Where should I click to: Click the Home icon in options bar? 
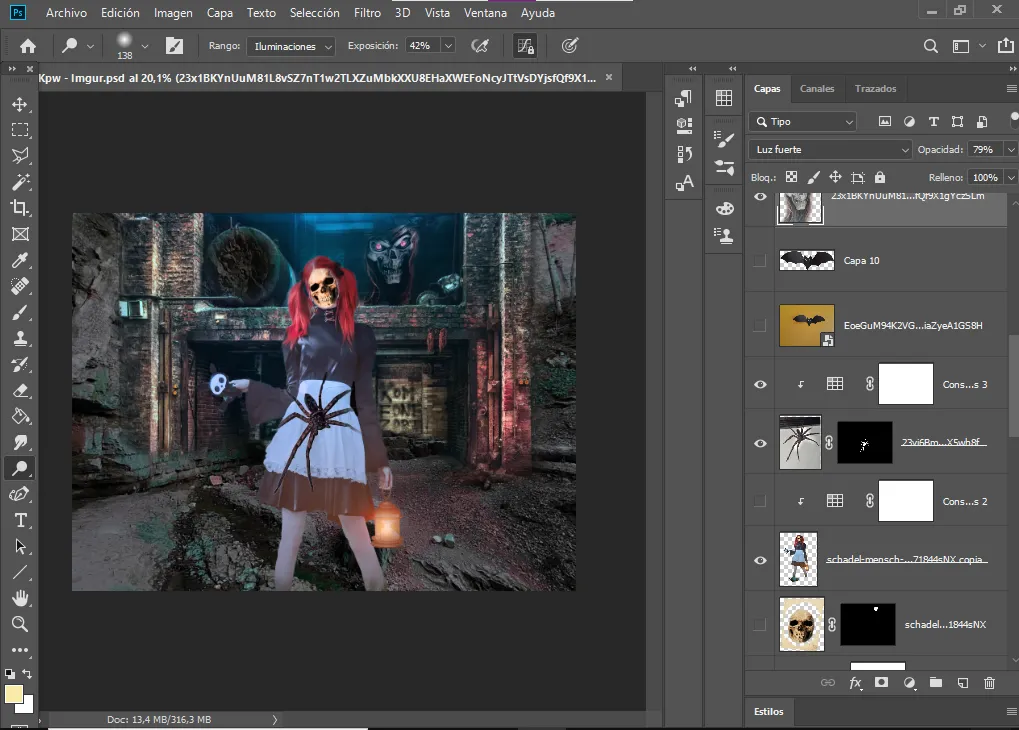pos(27,46)
